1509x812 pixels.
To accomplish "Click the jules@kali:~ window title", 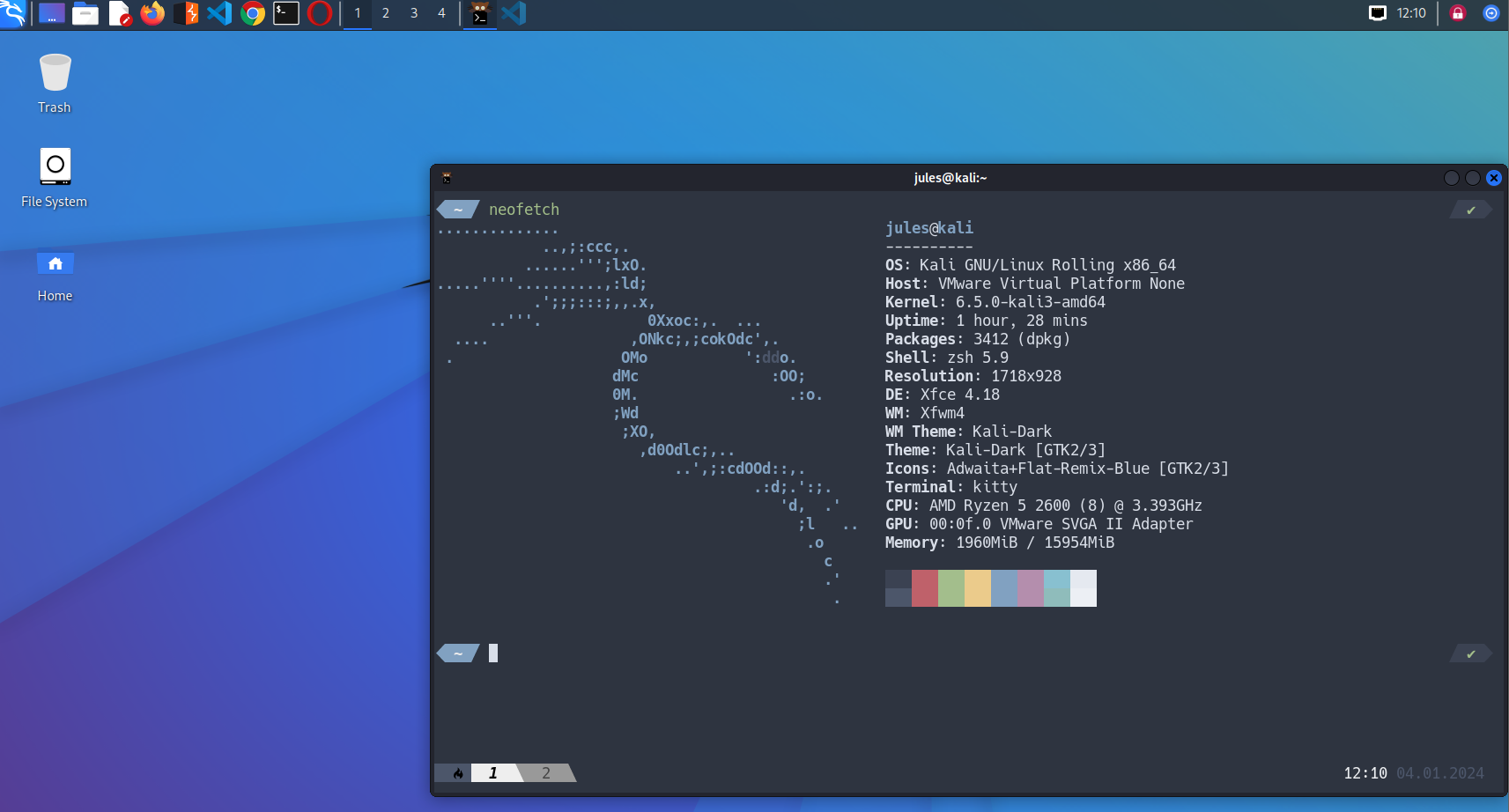I will coord(951,178).
